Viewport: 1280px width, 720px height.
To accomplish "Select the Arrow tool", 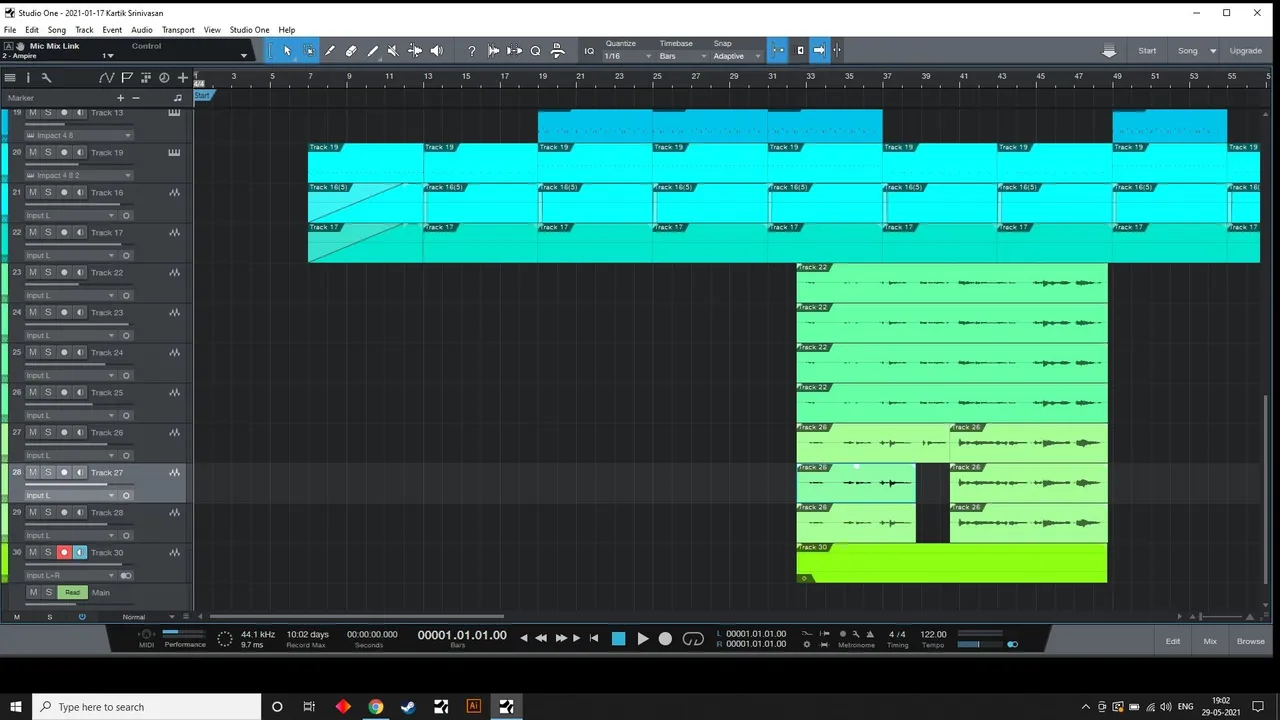I will pyautogui.click(x=287, y=51).
